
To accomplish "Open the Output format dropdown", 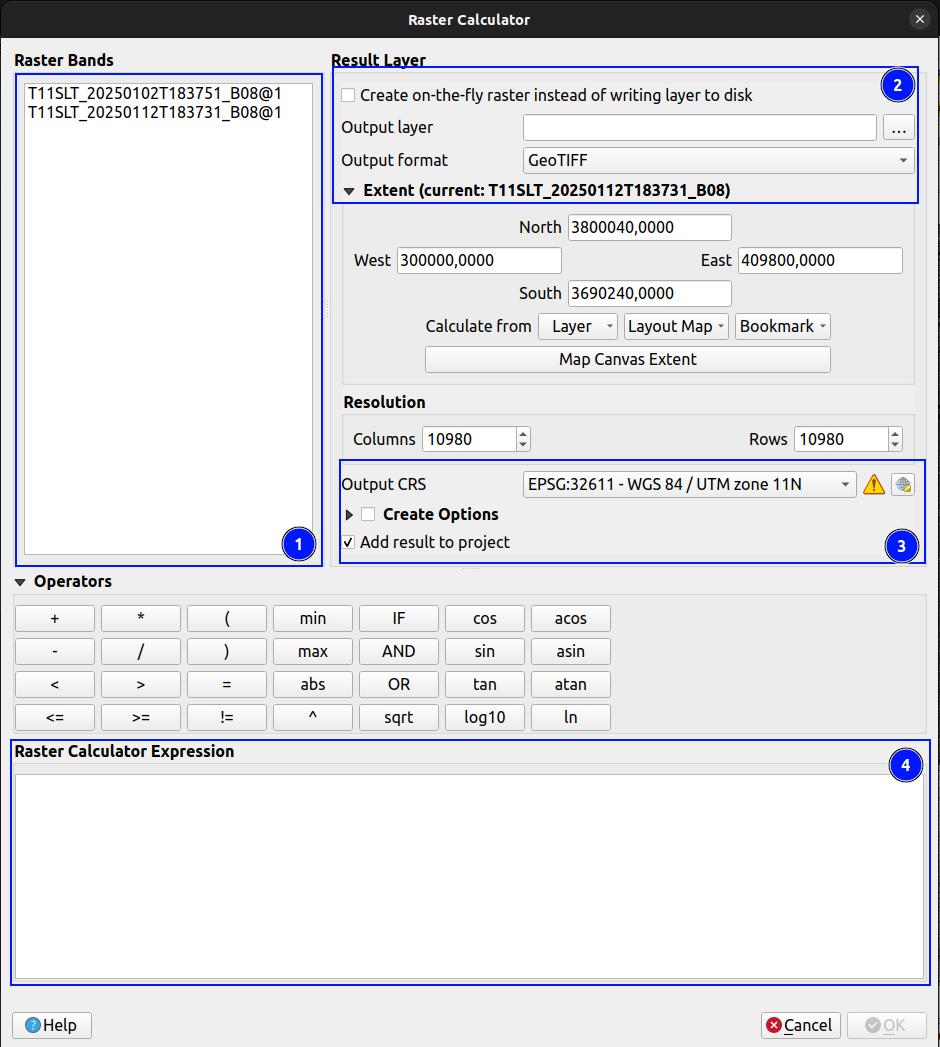I will [x=718, y=160].
